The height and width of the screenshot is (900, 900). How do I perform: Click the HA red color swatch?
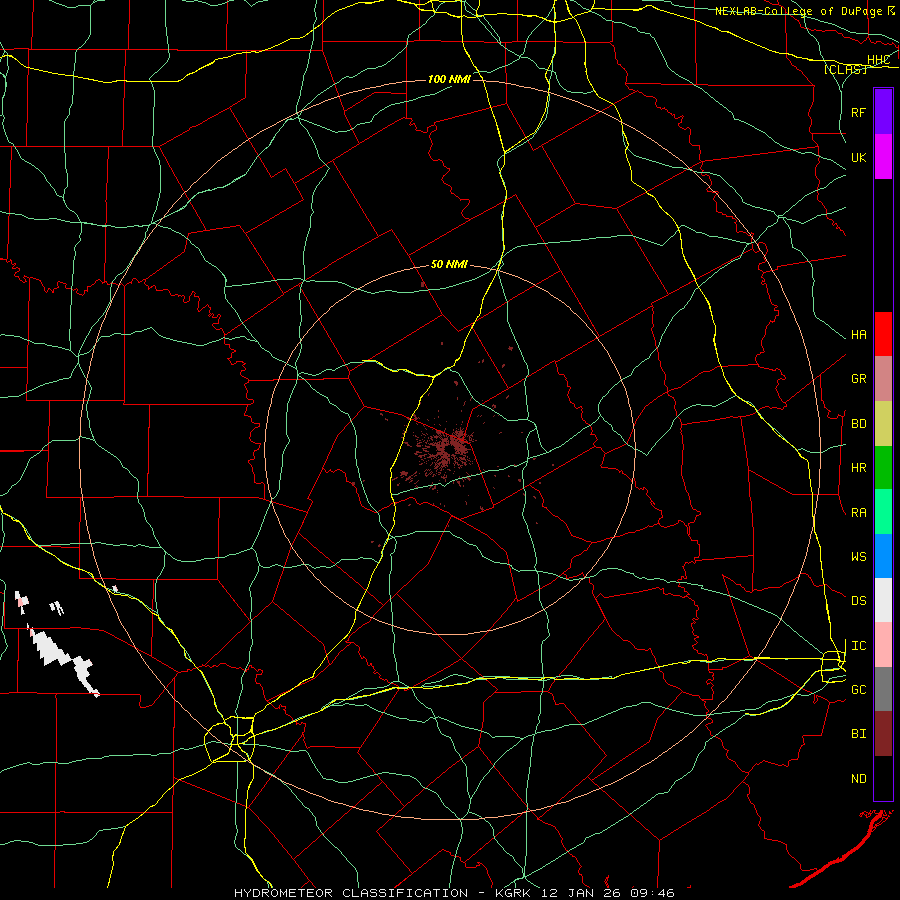click(x=883, y=334)
